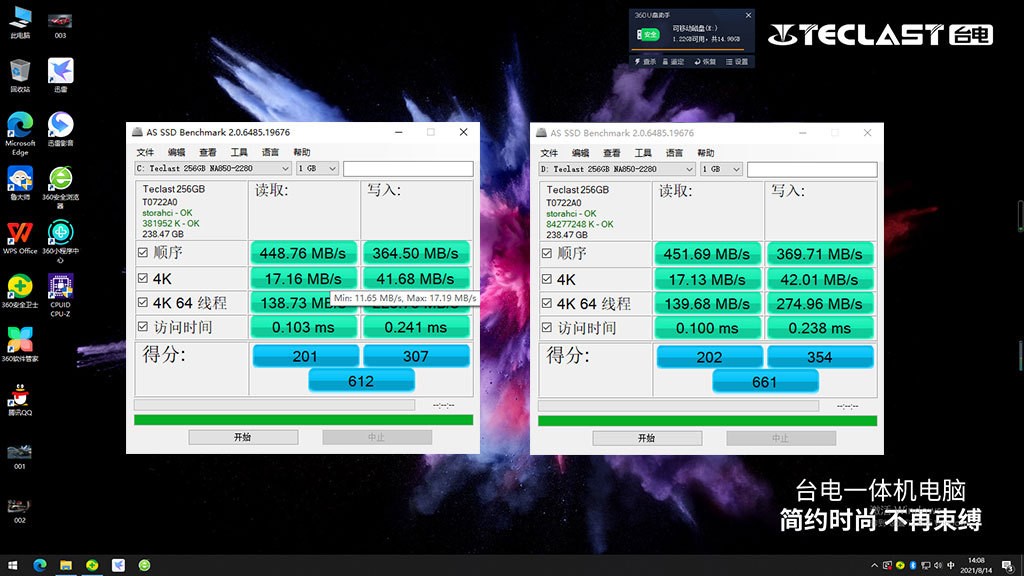Click the 360安全浏览器 desktop icon
Image resolution: width=1024 pixels, height=576 pixels.
click(60, 180)
